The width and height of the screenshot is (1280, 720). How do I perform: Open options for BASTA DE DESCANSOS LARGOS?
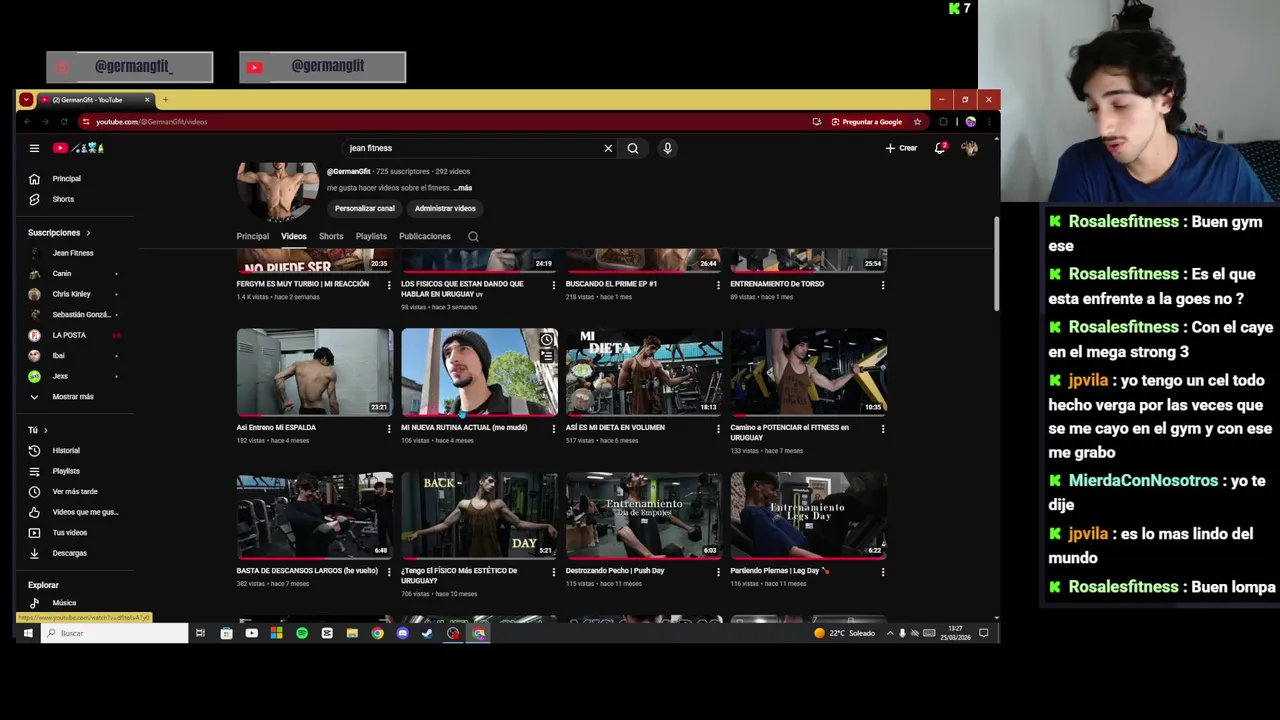click(389, 572)
